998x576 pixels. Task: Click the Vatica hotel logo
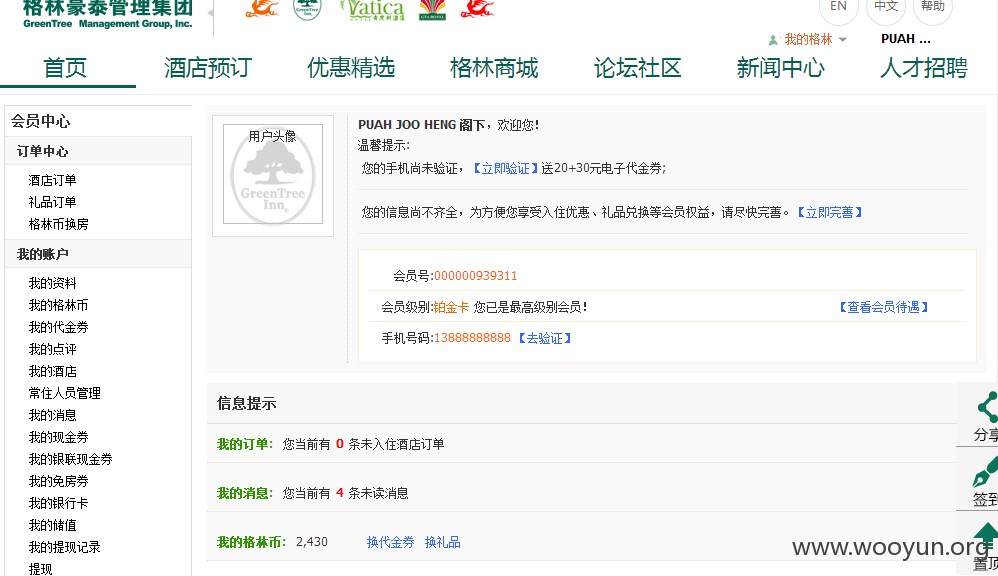pos(374,10)
